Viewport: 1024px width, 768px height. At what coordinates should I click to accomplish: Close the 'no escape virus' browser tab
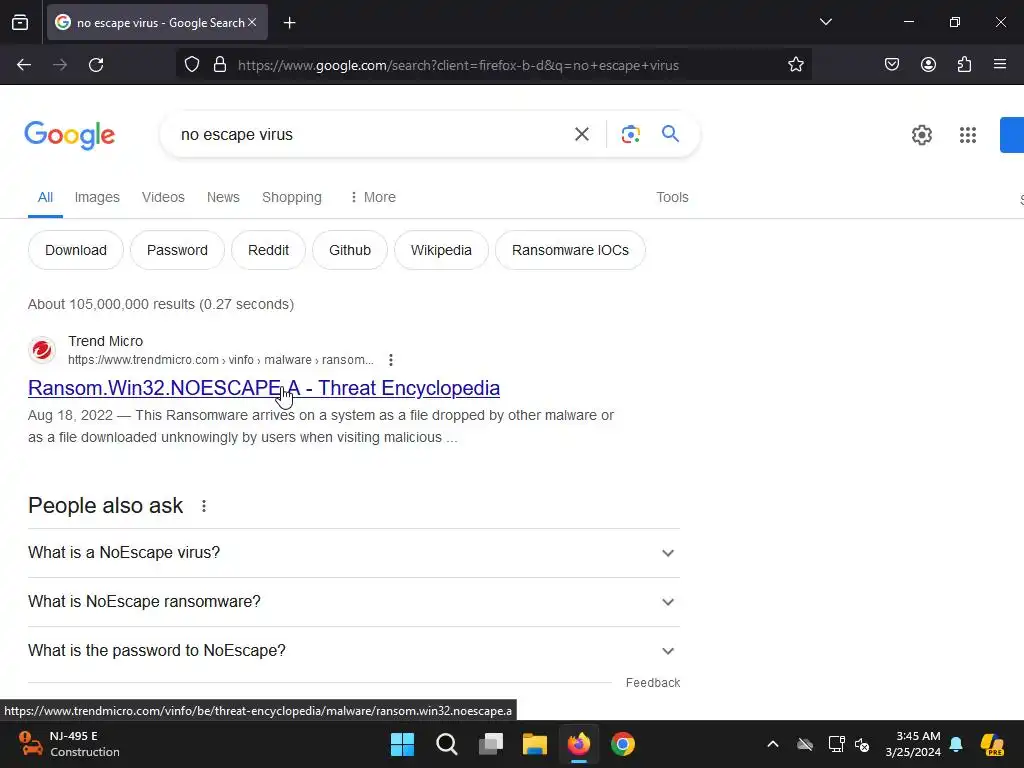252,22
